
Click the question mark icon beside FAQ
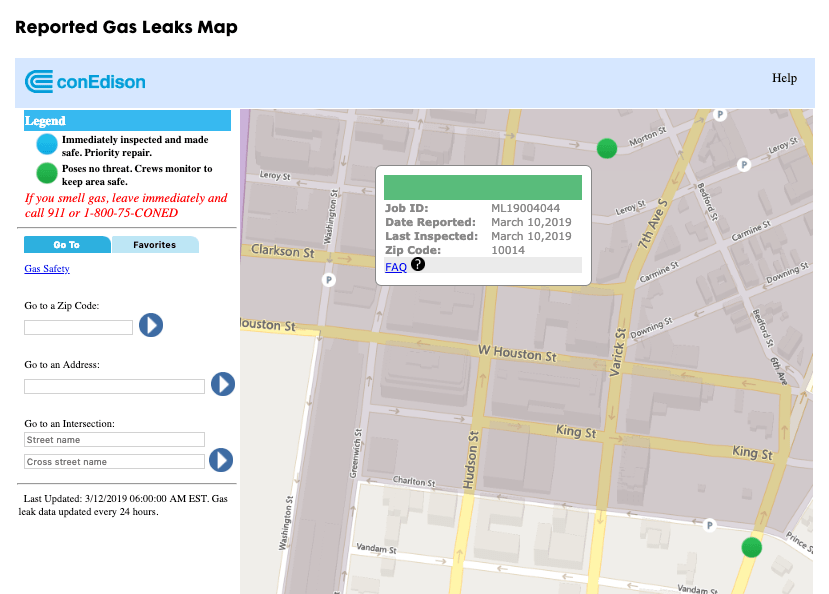pos(418,264)
